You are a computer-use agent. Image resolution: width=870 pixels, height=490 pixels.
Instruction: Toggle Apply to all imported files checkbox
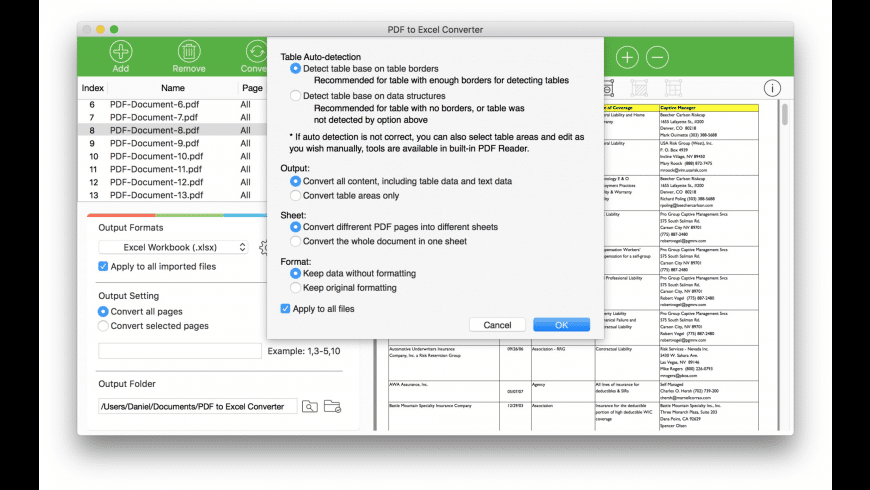[103, 266]
